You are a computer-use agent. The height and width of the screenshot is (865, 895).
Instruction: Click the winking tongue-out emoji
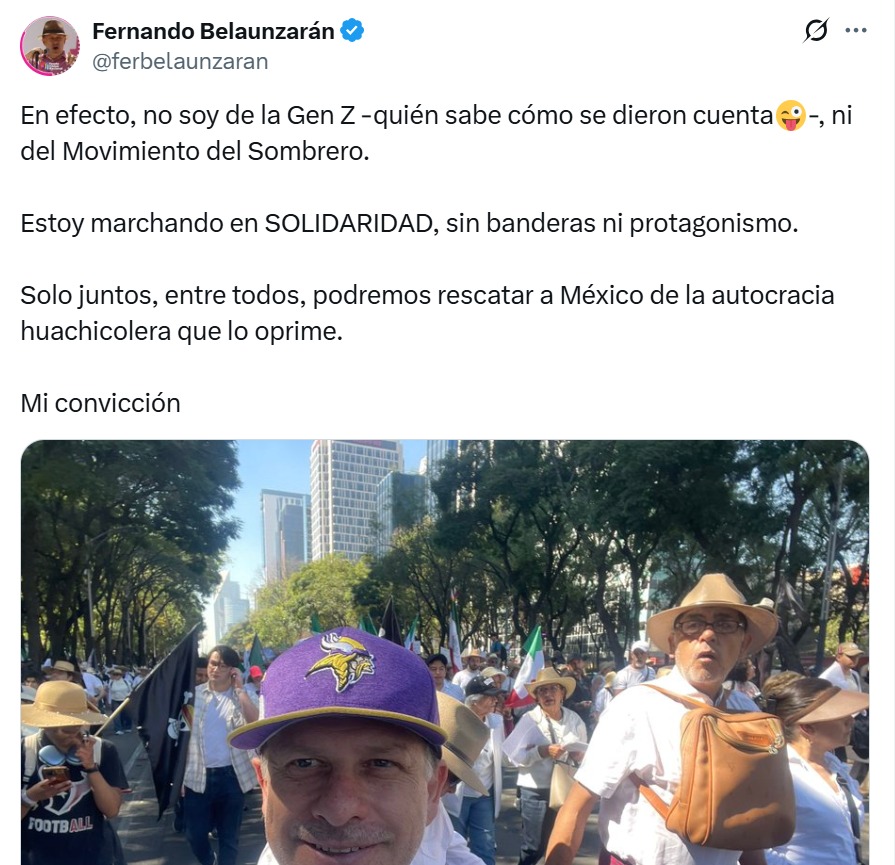[x=791, y=115]
